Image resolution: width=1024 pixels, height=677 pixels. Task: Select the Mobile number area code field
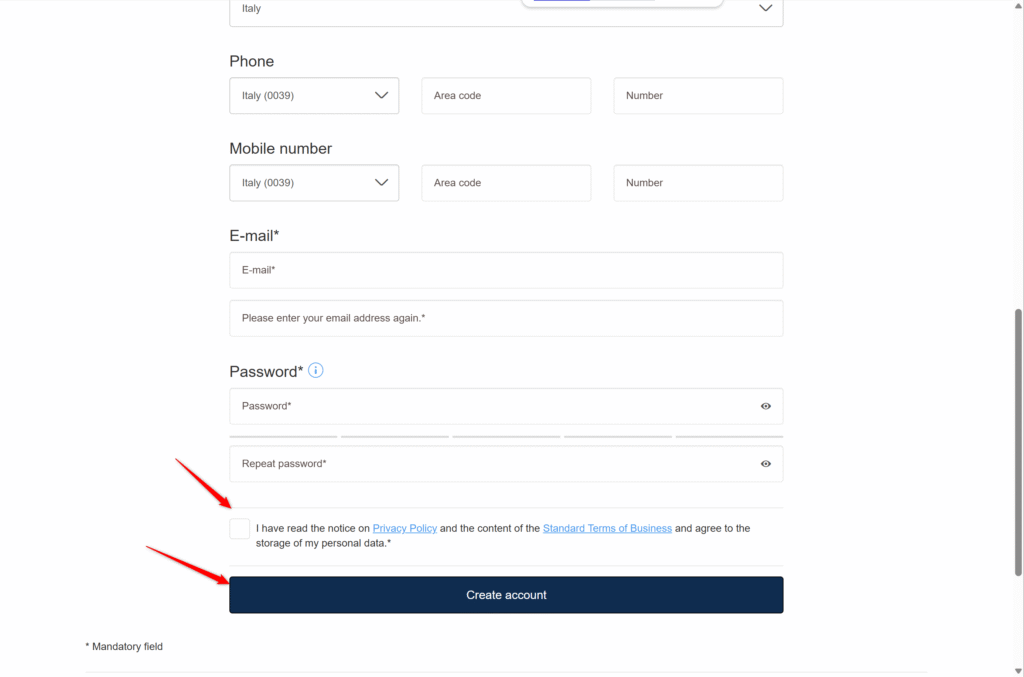506,183
